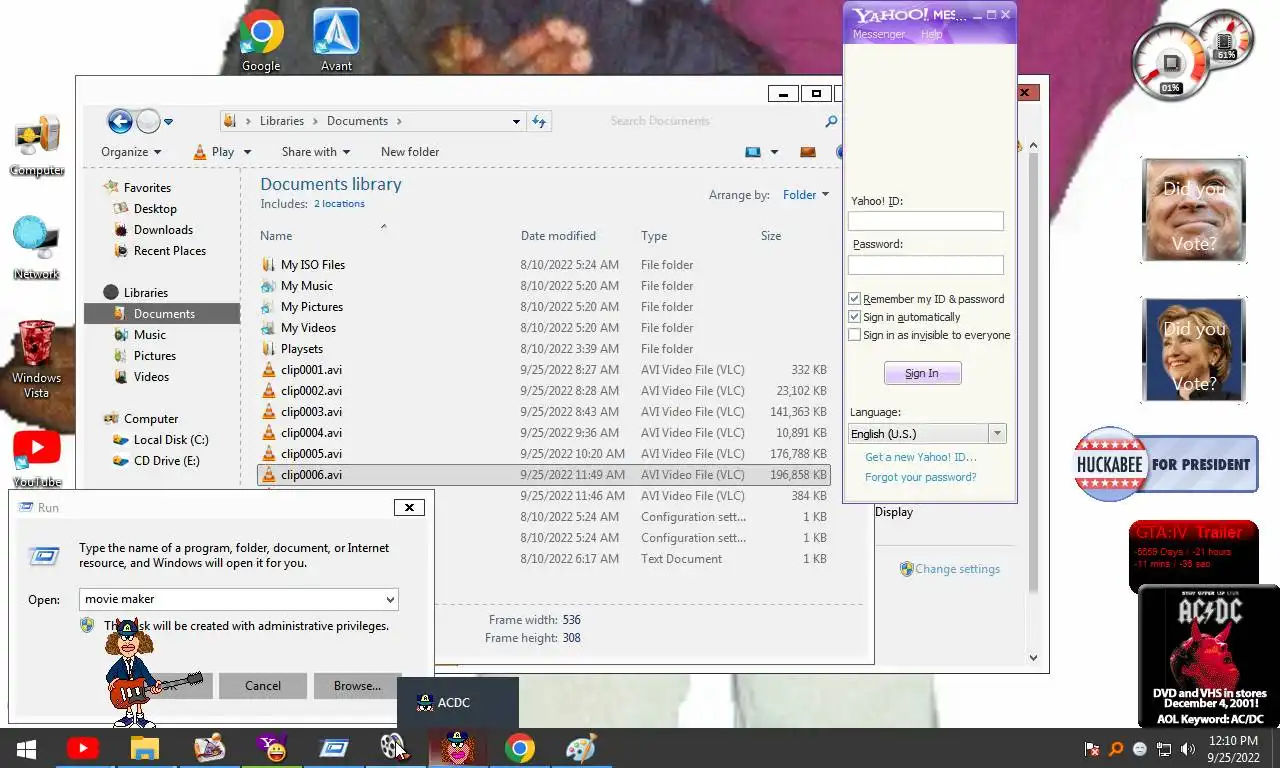Uncheck Sign in automatically
The image size is (1280, 768).
[854, 317]
